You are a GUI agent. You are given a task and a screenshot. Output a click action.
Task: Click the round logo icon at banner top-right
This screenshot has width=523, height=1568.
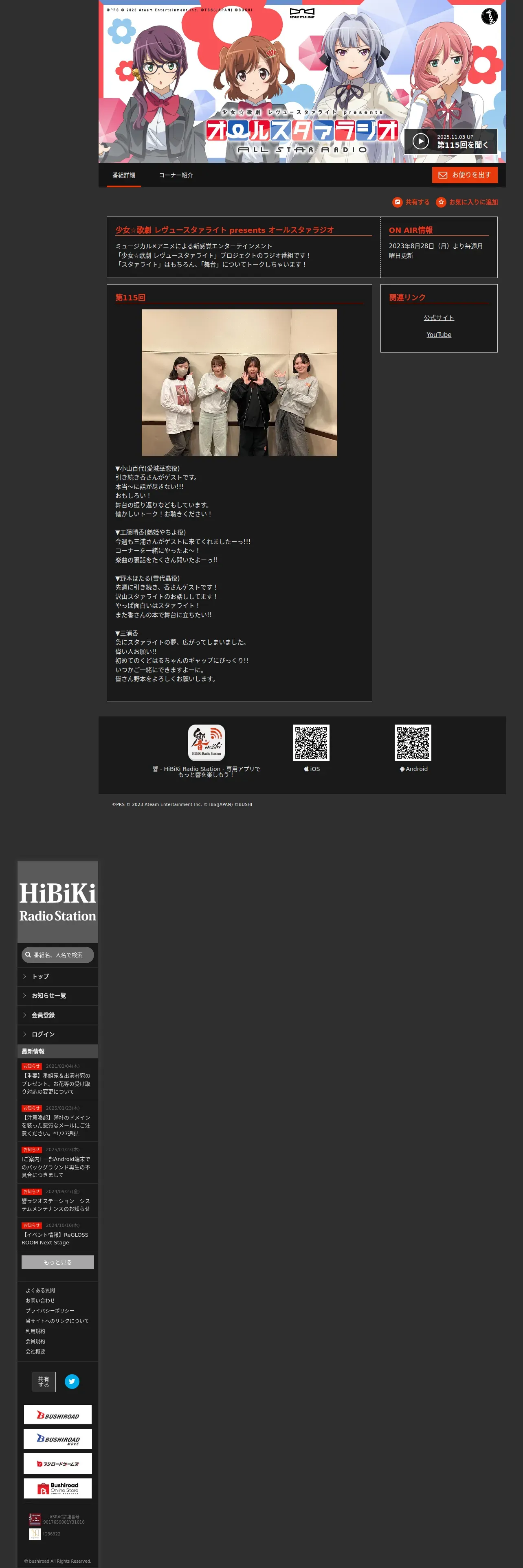pyautogui.click(x=490, y=16)
